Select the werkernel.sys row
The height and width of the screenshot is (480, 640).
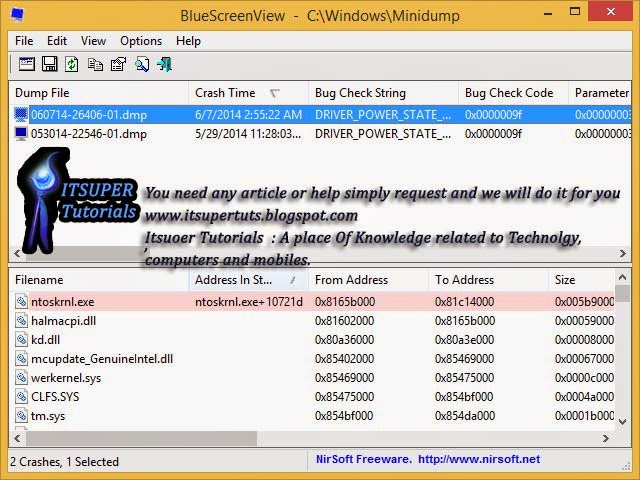click(314, 378)
